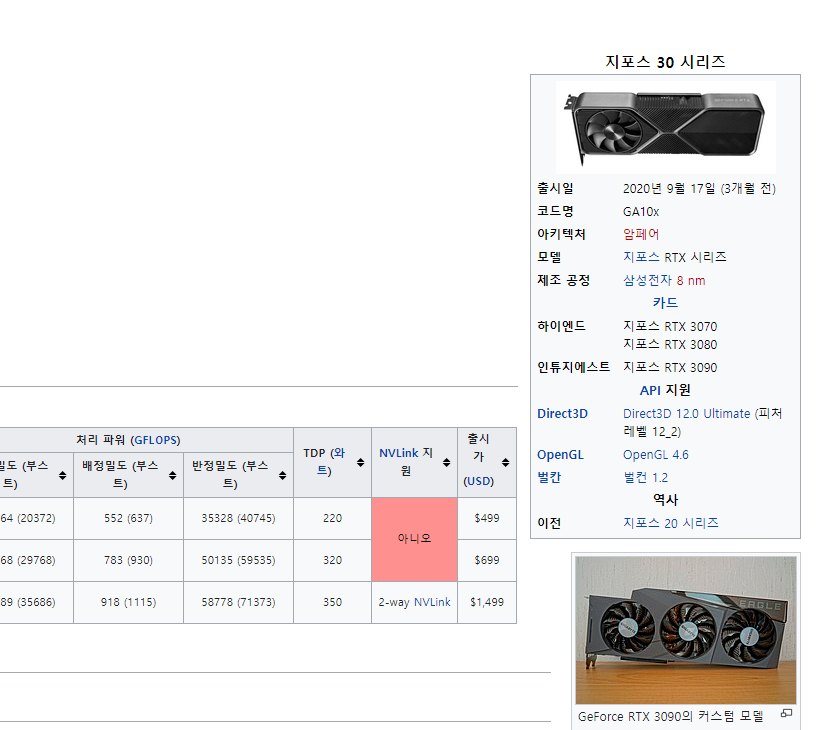Sort table by 출시가 (USD) arrows
This screenshot has height=730, width=820.
(x=505, y=463)
